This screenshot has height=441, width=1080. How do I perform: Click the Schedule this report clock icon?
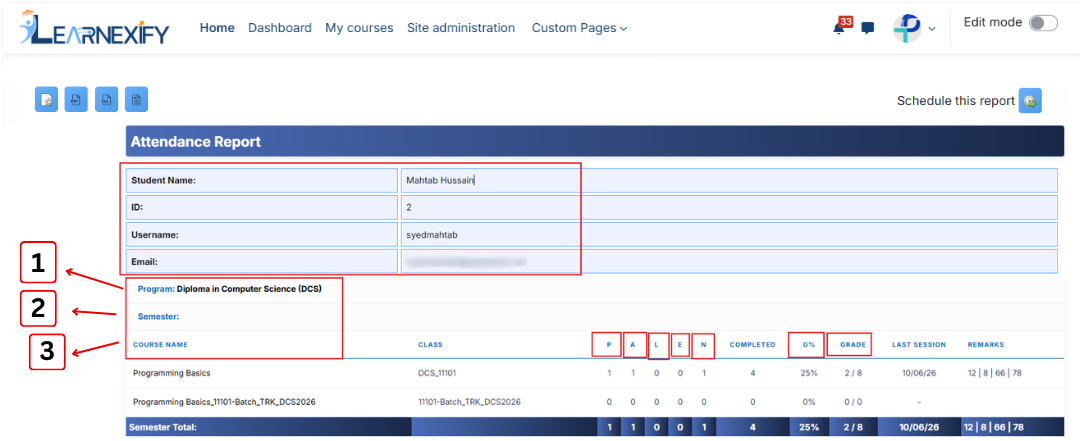tap(1030, 101)
